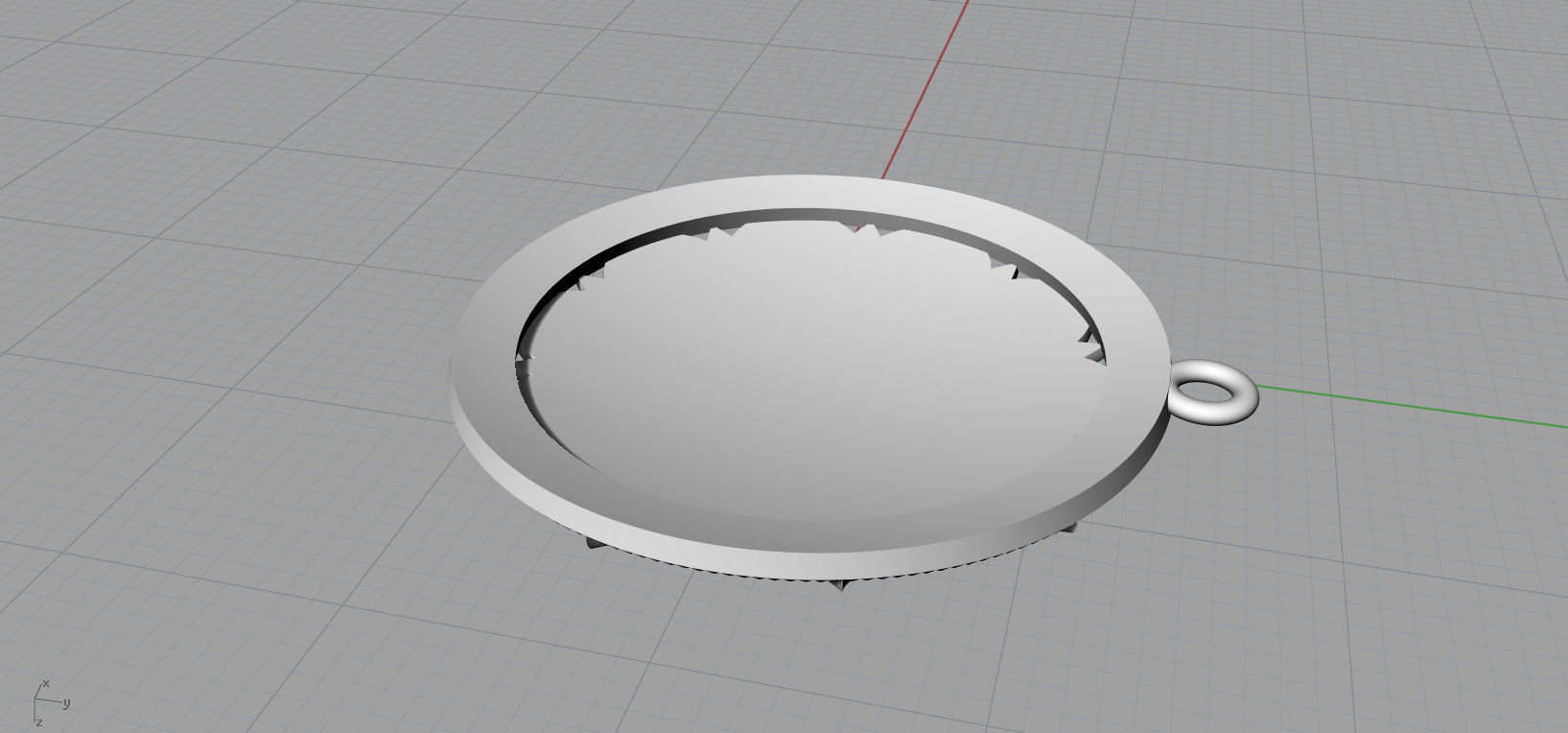Click the world axes icon in the corner

(x=52, y=703)
